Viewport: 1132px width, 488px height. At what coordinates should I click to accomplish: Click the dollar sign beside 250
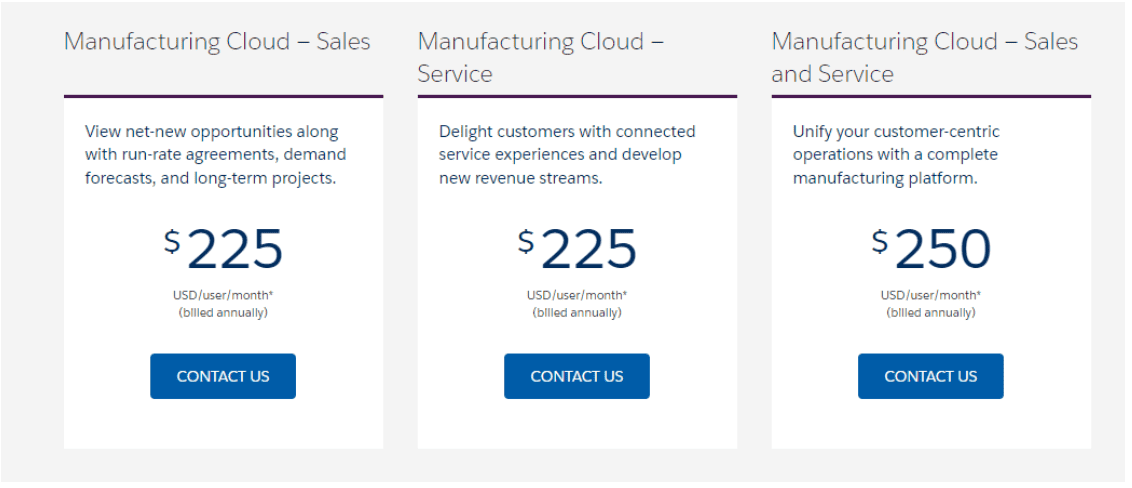(x=879, y=242)
